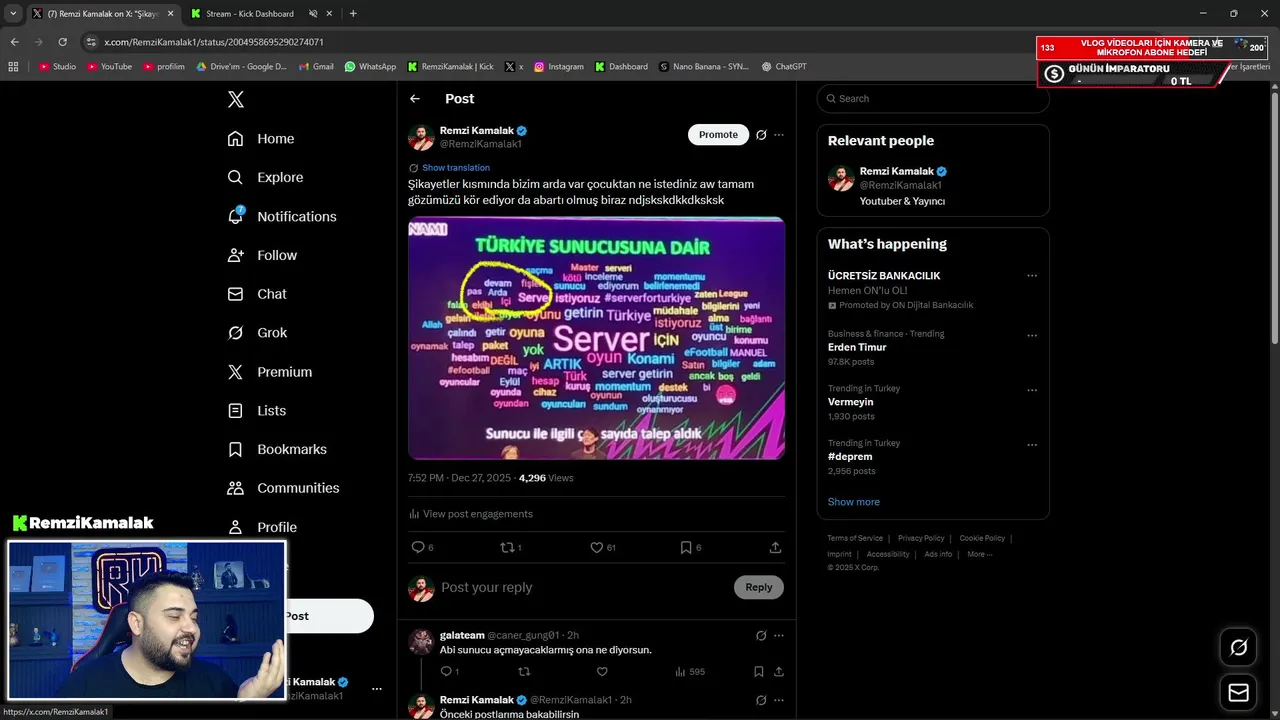Open more options for Vermeyin trend
The height and width of the screenshot is (720, 1280).
click(x=1032, y=390)
